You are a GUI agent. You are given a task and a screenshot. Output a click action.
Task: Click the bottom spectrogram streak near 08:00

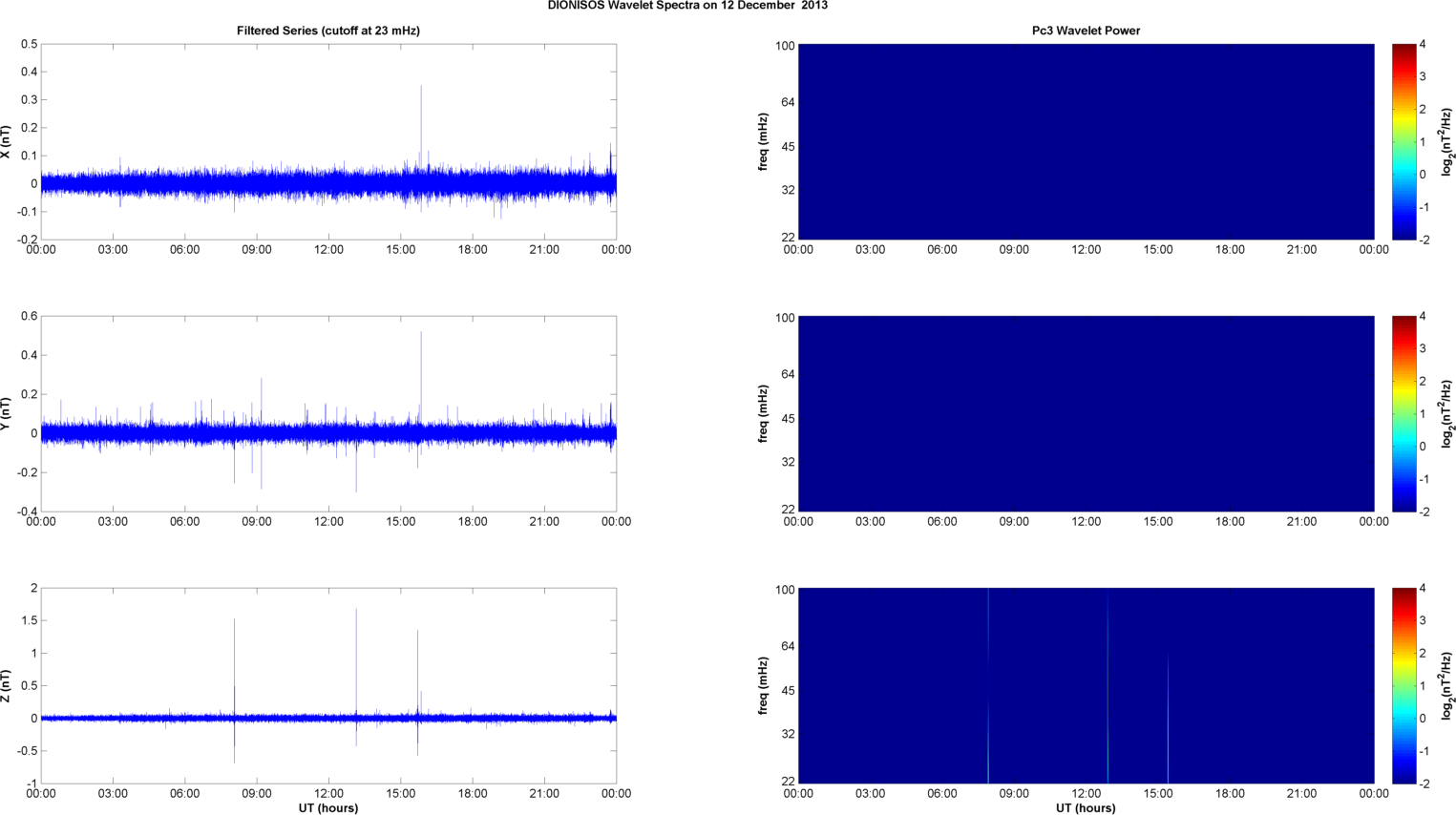click(x=988, y=685)
